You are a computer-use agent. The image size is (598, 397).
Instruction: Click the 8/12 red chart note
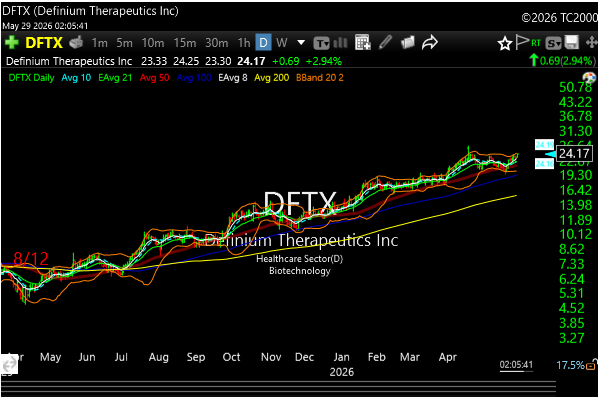tap(31, 259)
